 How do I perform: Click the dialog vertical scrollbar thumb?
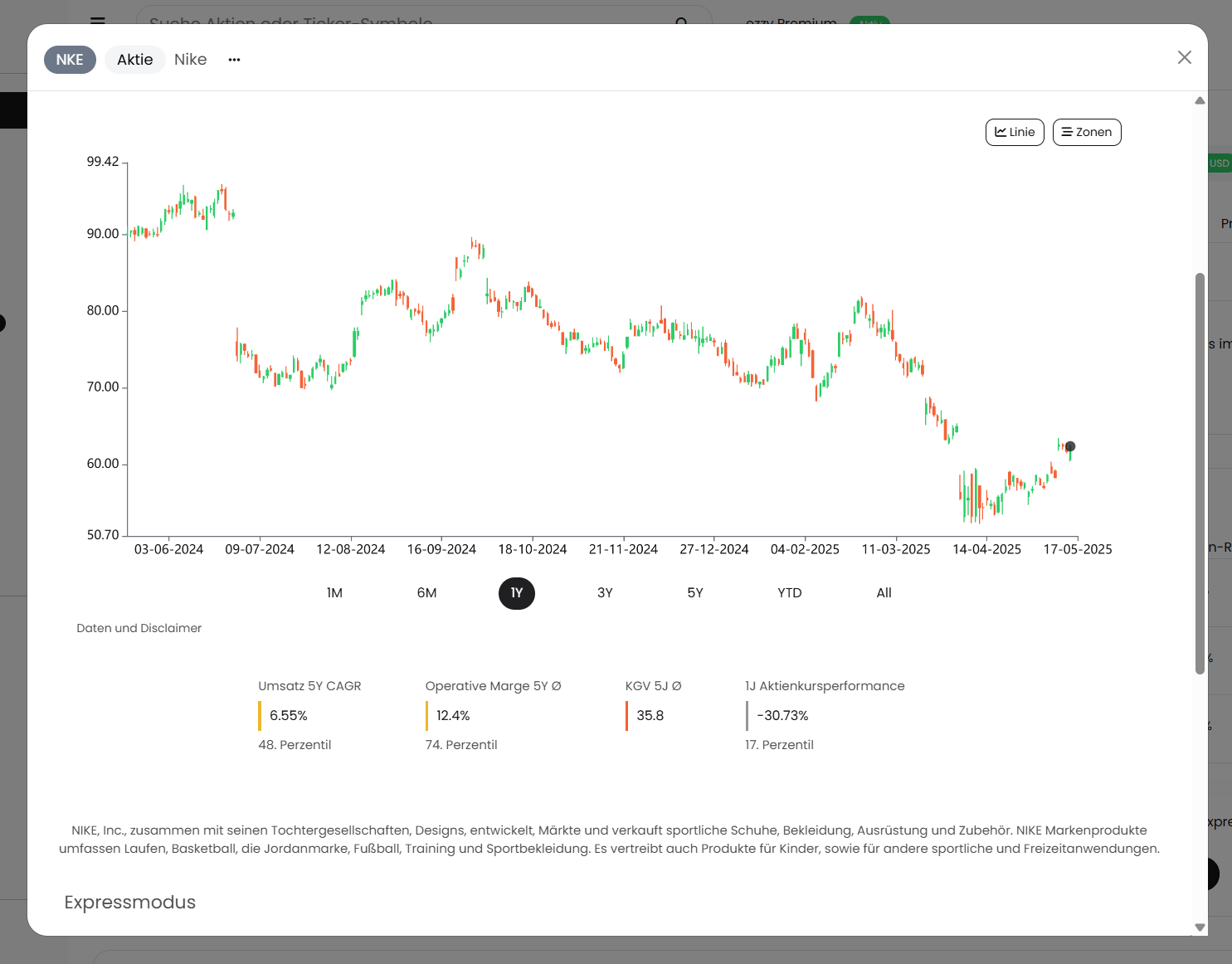1200,473
